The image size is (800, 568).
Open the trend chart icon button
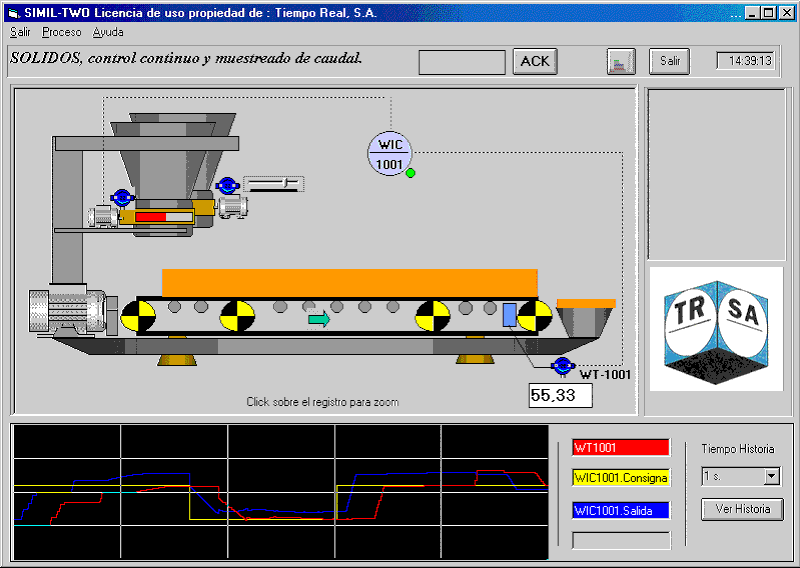click(x=621, y=61)
